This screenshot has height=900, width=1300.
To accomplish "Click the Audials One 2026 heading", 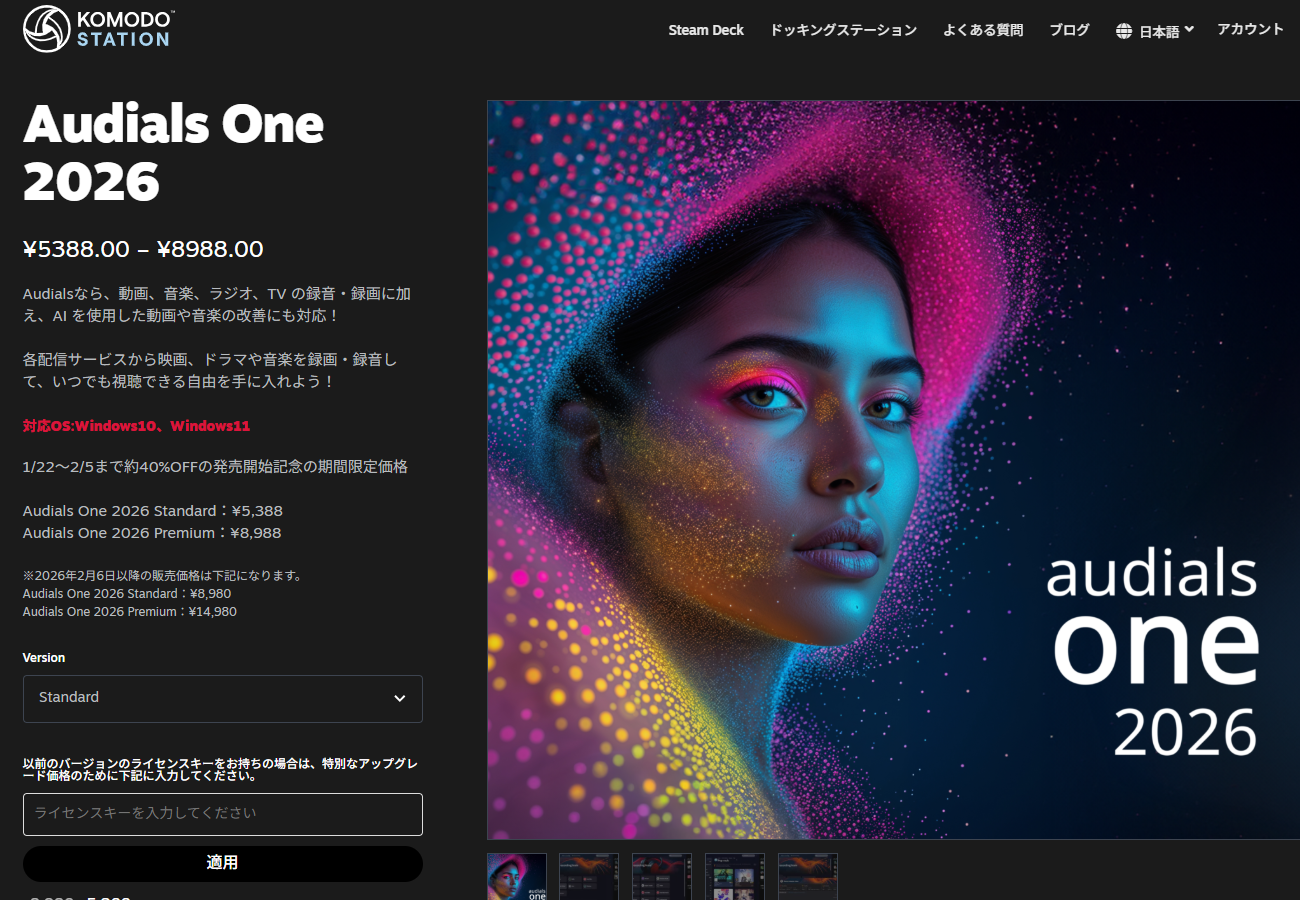I will [174, 153].
